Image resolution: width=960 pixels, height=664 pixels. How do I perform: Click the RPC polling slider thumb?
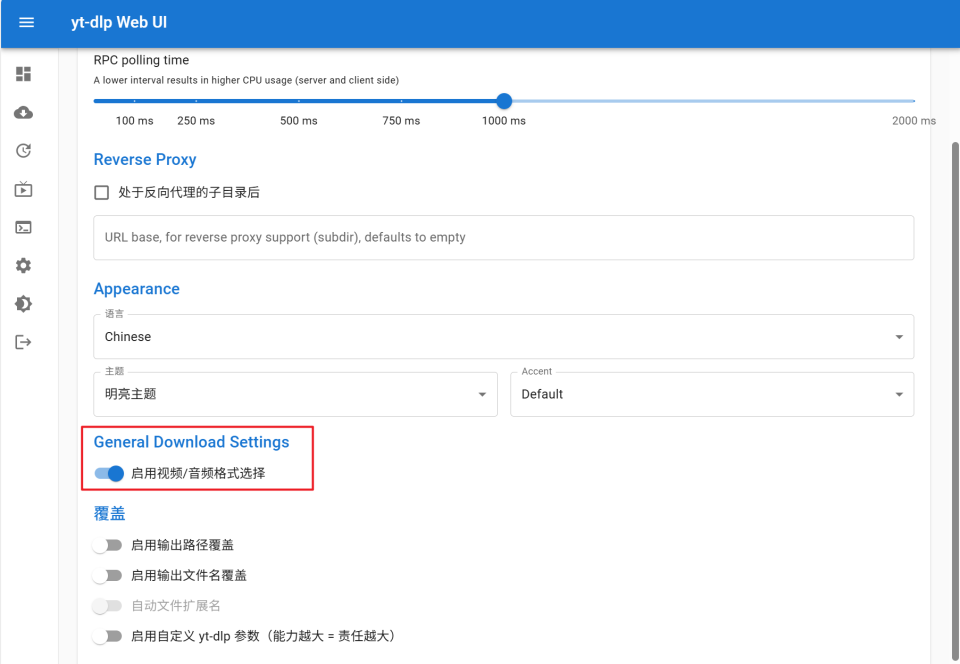click(x=504, y=101)
